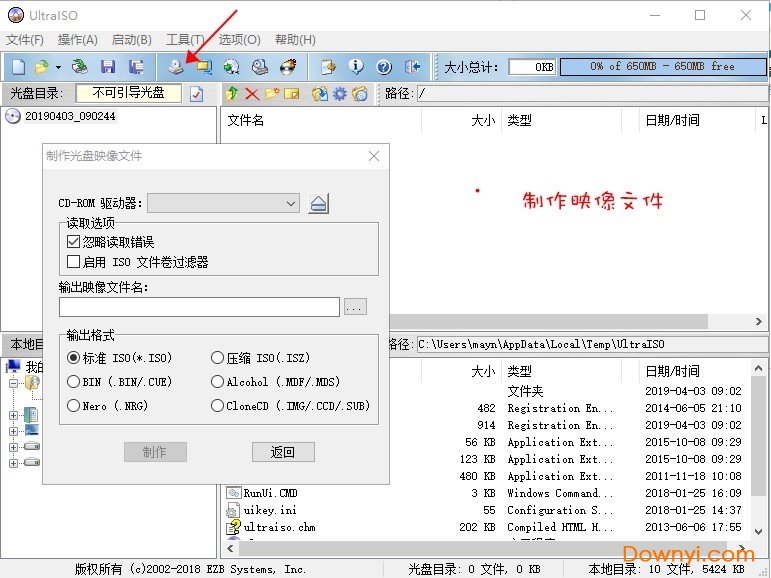Expand the first collapsed local tree node

pos(13,415)
